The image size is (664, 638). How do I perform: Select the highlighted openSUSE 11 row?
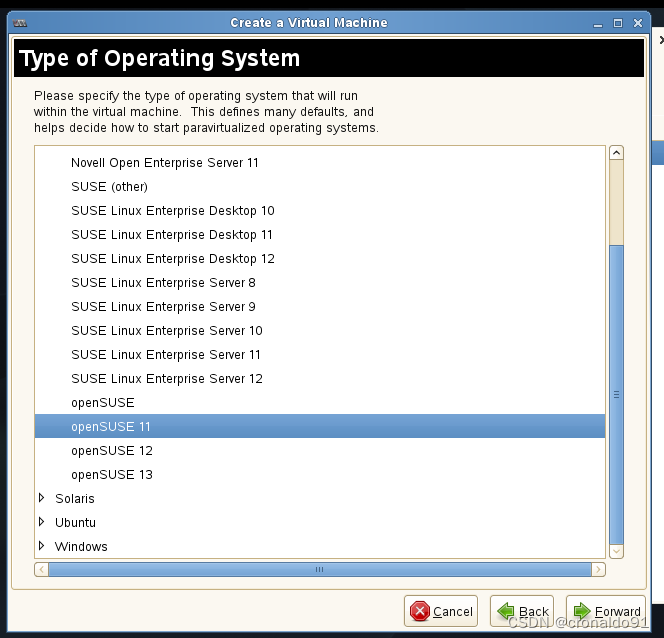point(320,426)
